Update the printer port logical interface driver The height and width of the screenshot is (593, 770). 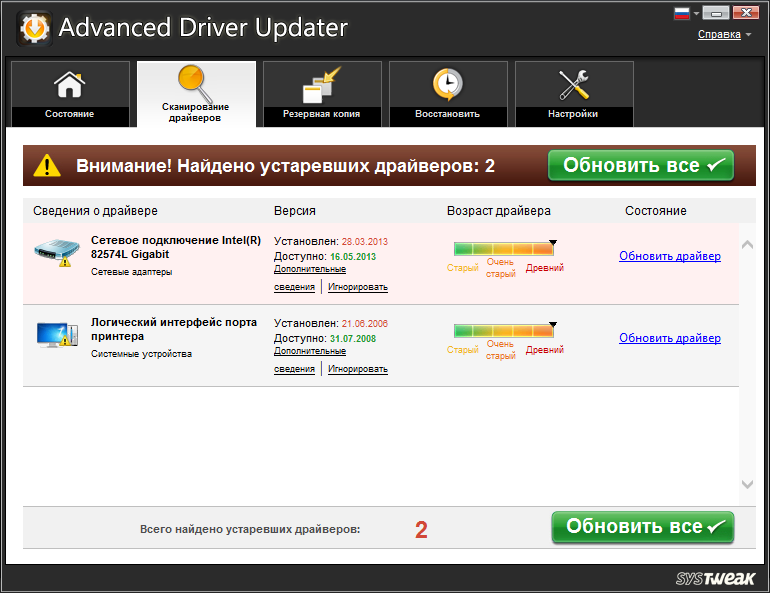[x=670, y=338]
